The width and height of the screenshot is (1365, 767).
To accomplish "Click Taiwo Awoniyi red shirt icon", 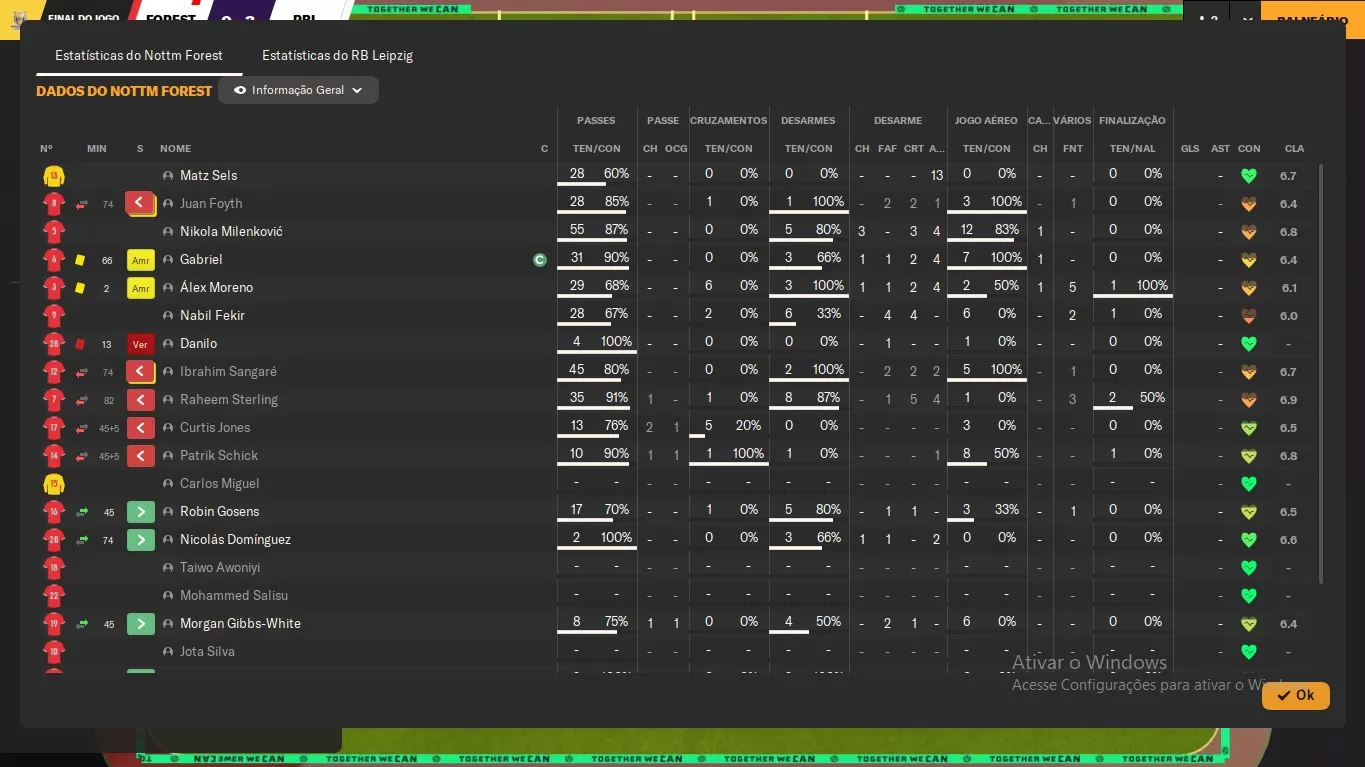I will point(54,568).
